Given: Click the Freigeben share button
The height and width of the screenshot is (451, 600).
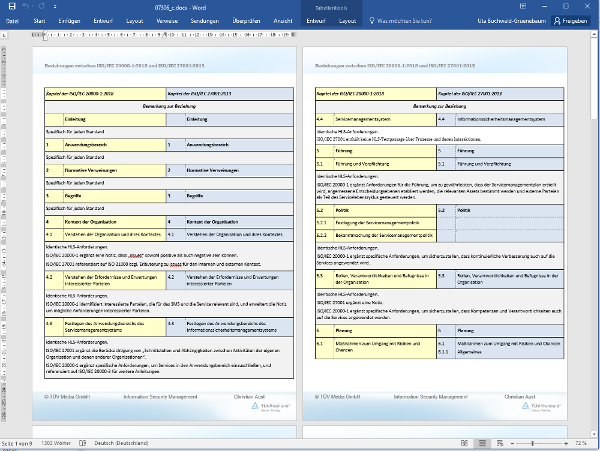Looking at the screenshot, I should coord(570,21).
